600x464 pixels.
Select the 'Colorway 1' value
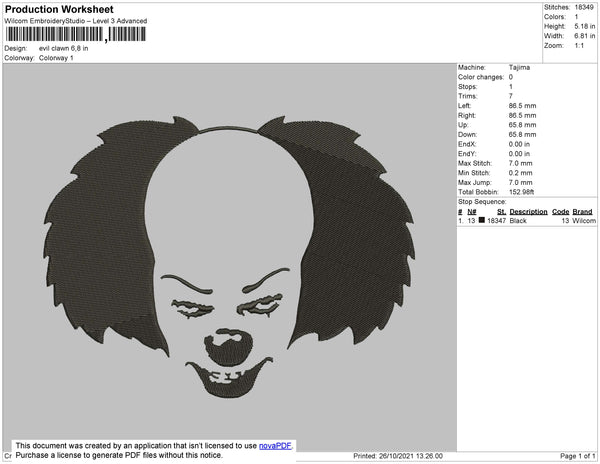(x=56, y=58)
